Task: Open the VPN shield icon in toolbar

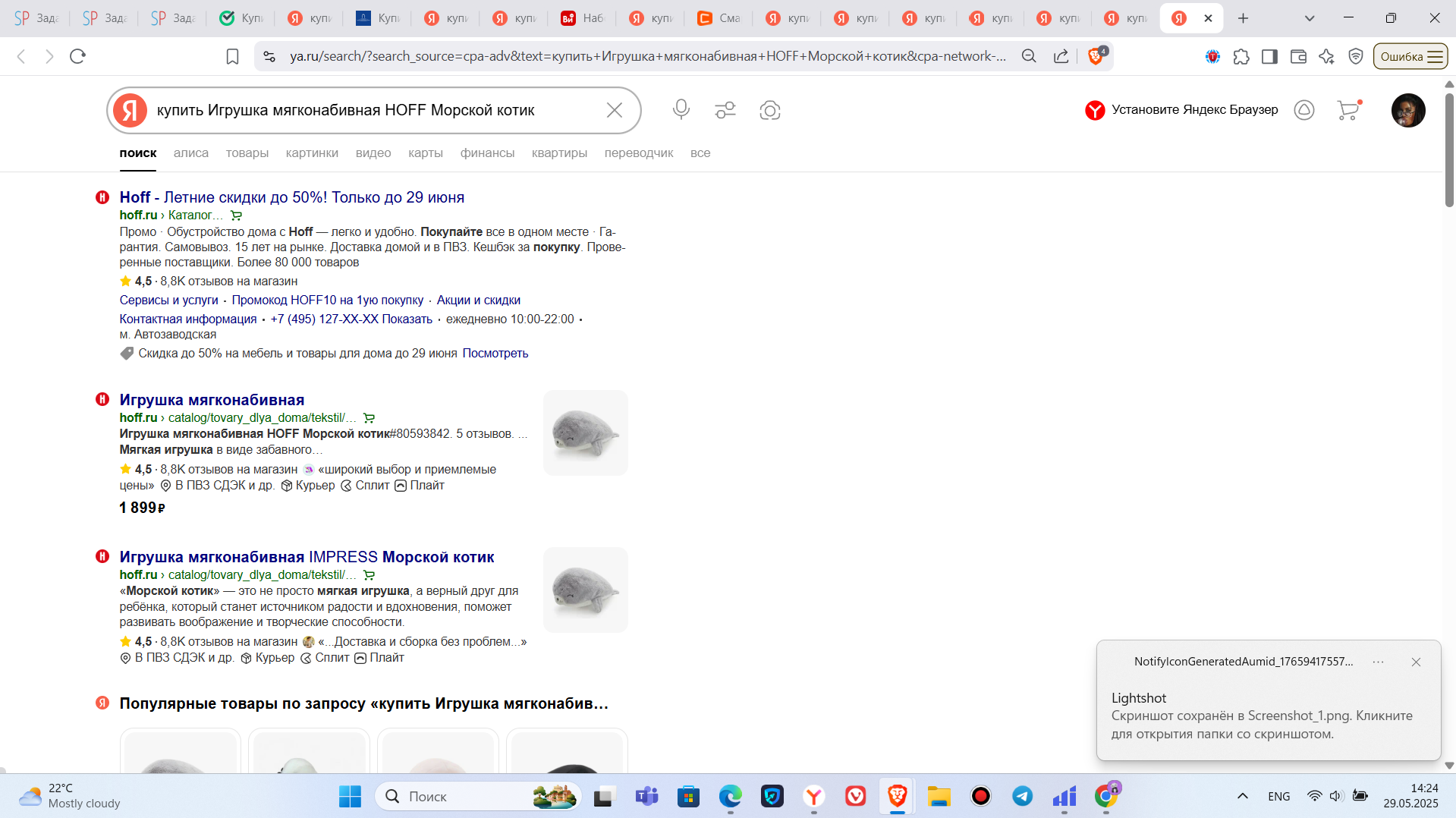Action: [x=1356, y=56]
